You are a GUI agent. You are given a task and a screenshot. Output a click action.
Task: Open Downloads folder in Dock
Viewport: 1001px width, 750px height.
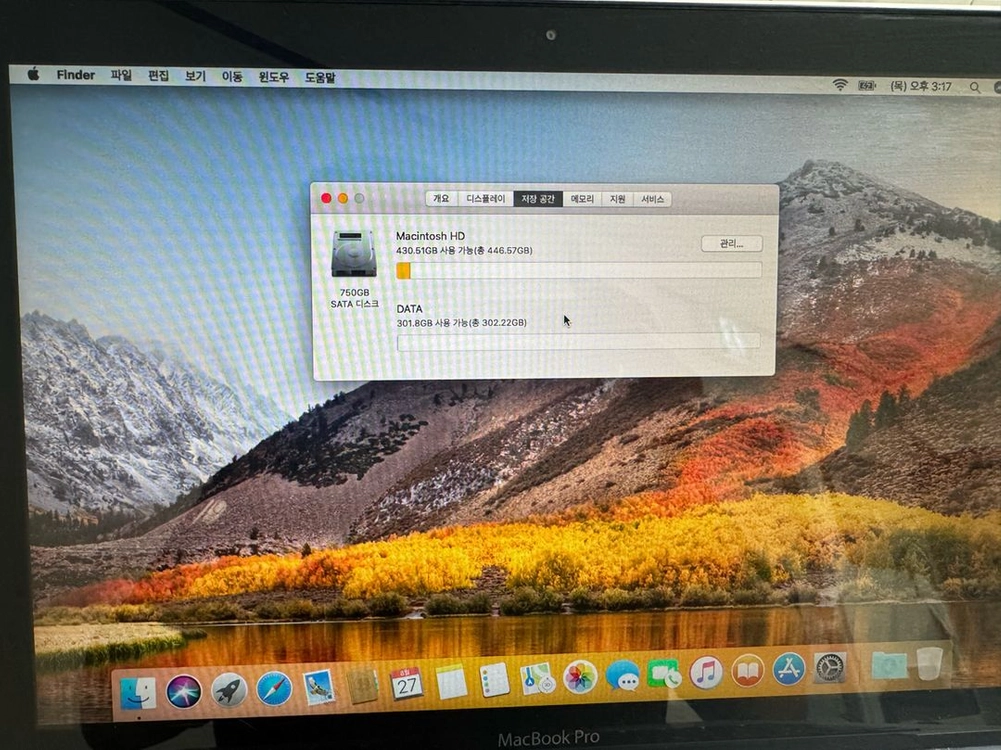pyautogui.click(x=889, y=666)
